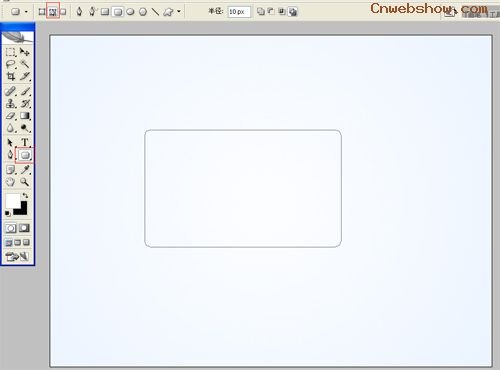Select the Eraser tool
This screenshot has width=500, height=370.
(10, 116)
